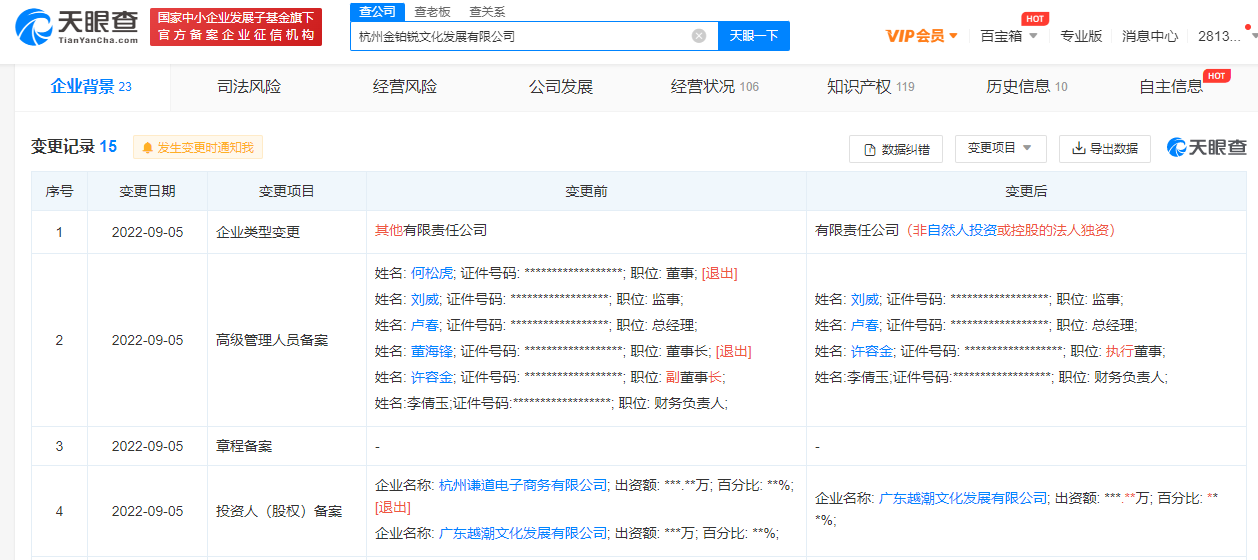Image resolution: width=1258 pixels, height=560 pixels.
Task: Click the bell icon for change notifications
Action: click(x=148, y=148)
